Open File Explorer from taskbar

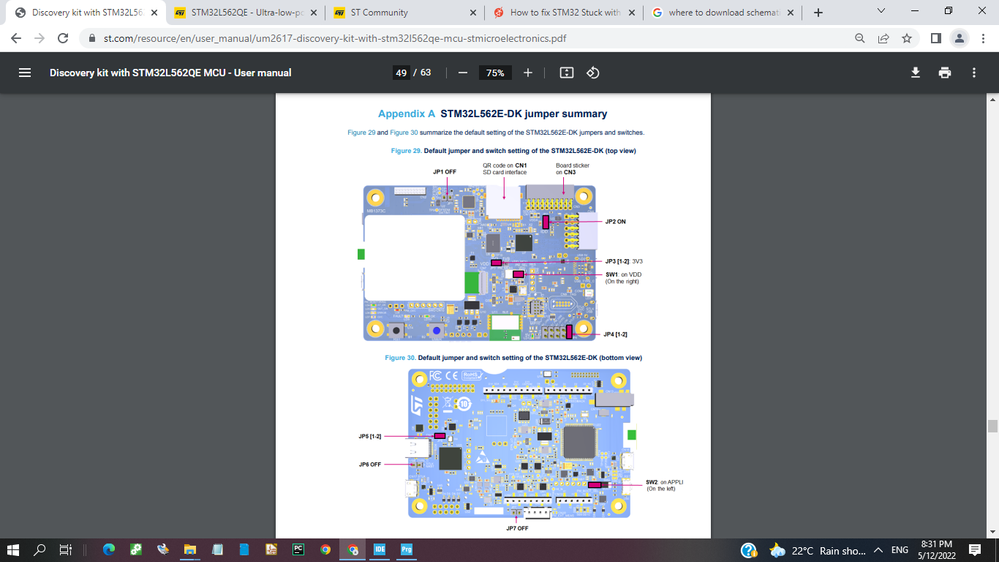pyautogui.click(x=190, y=550)
